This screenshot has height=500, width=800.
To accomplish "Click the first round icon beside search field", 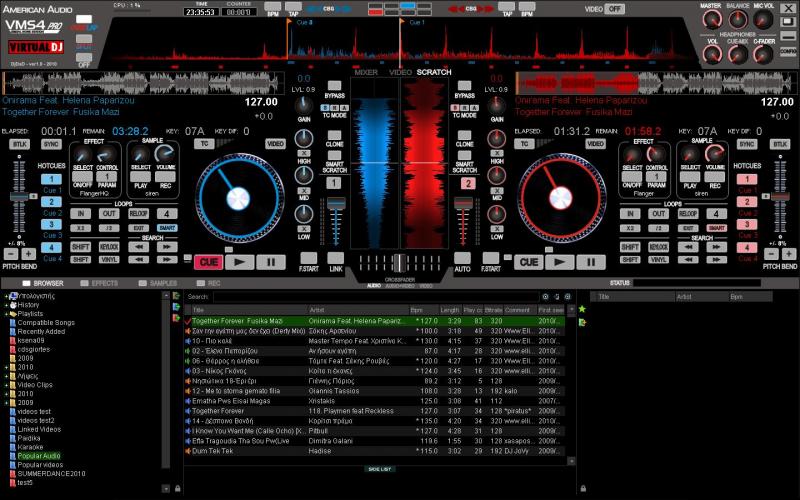I will click(545, 296).
